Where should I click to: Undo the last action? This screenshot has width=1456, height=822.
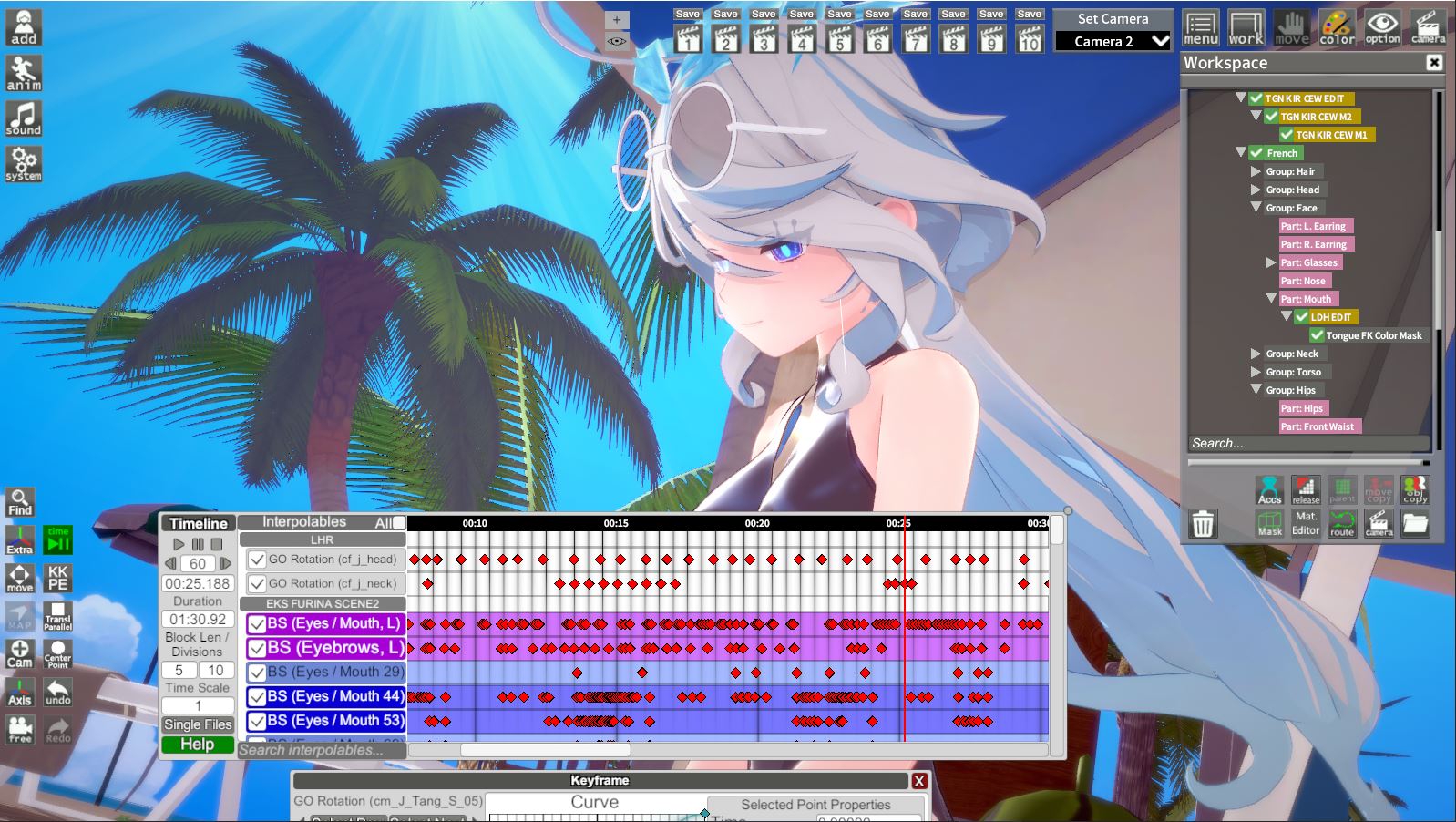pyautogui.click(x=58, y=693)
